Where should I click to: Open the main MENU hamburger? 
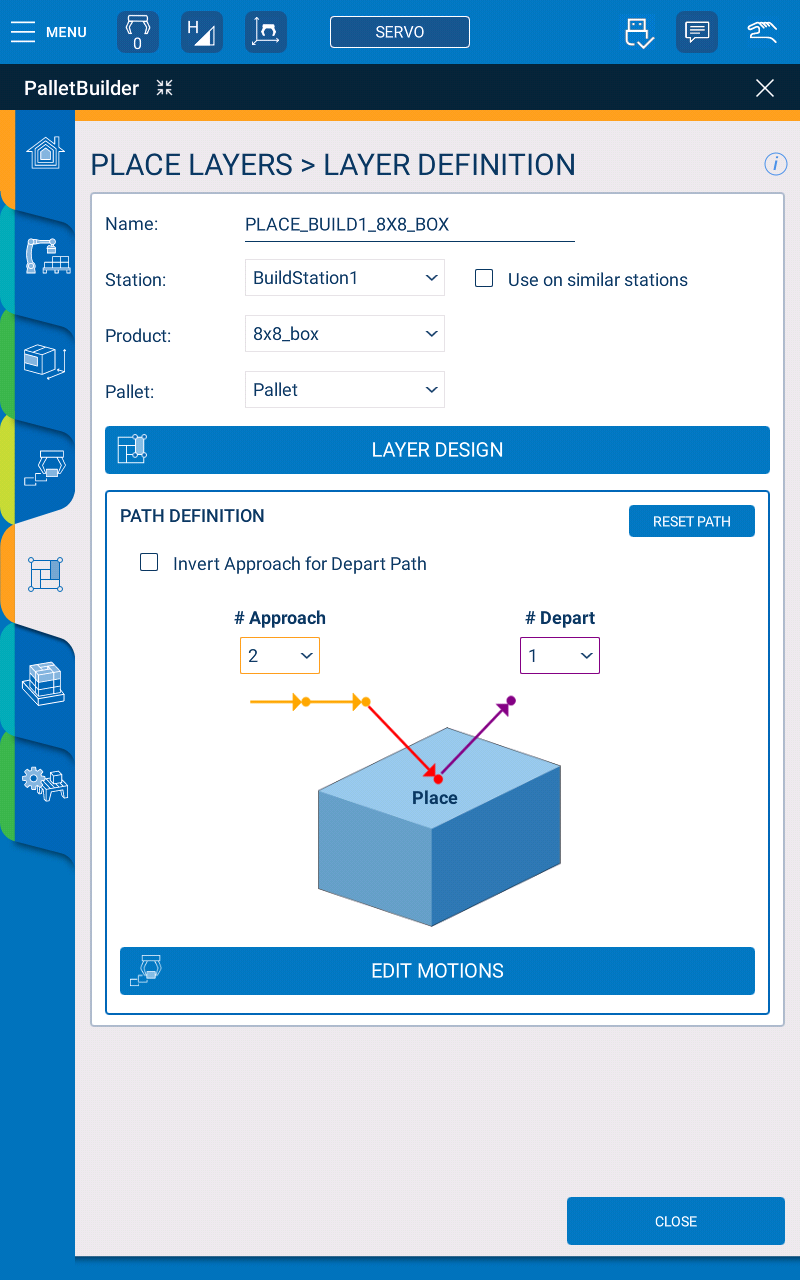click(x=48, y=32)
